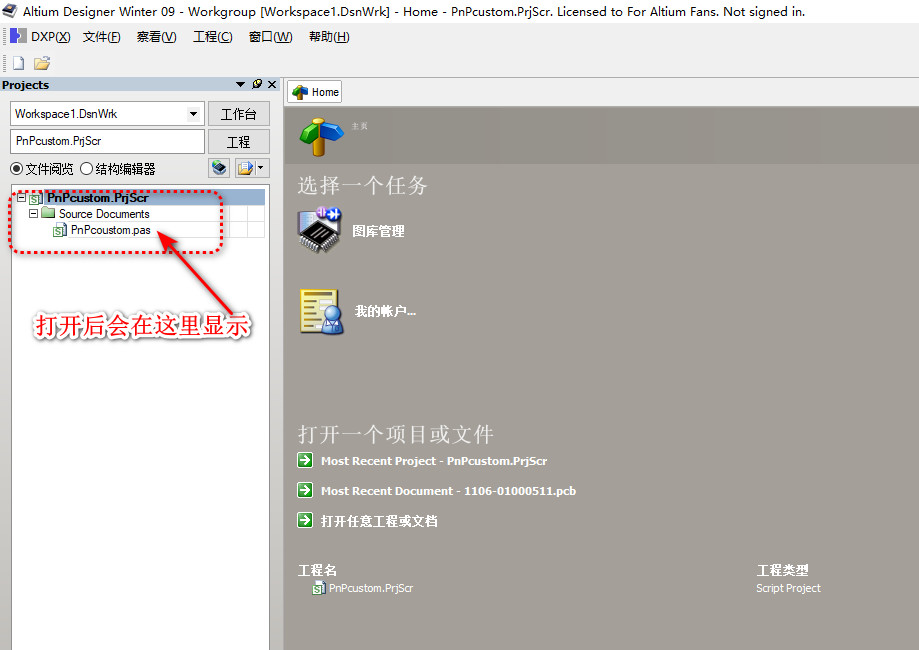Click the 我的帐户 account icon
This screenshot has width=919, height=650.
pos(321,311)
